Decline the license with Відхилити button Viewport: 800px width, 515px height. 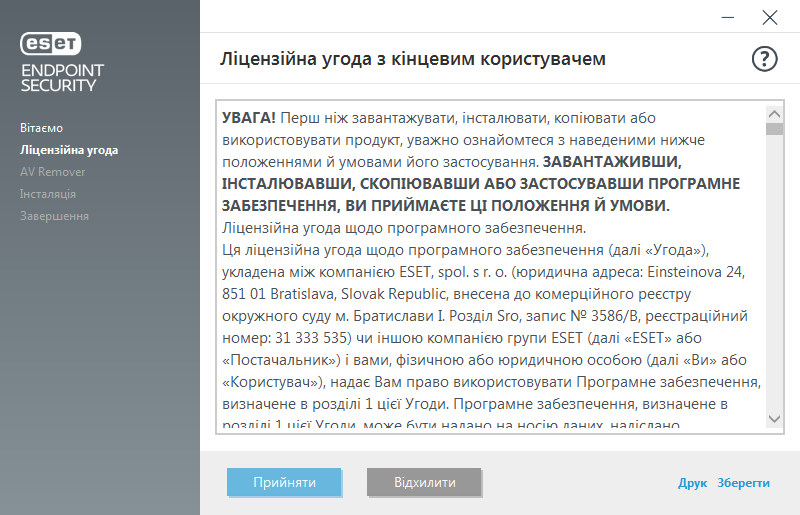click(424, 482)
